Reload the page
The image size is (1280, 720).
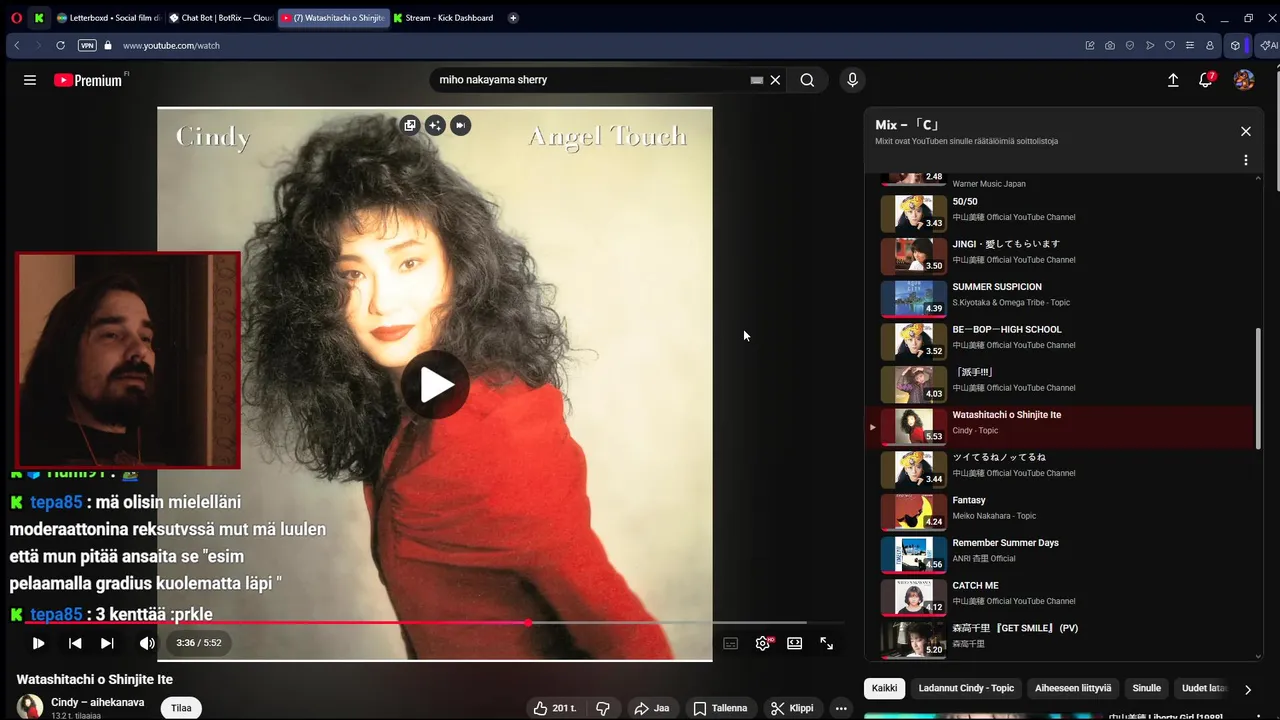[x=60, y=45]
